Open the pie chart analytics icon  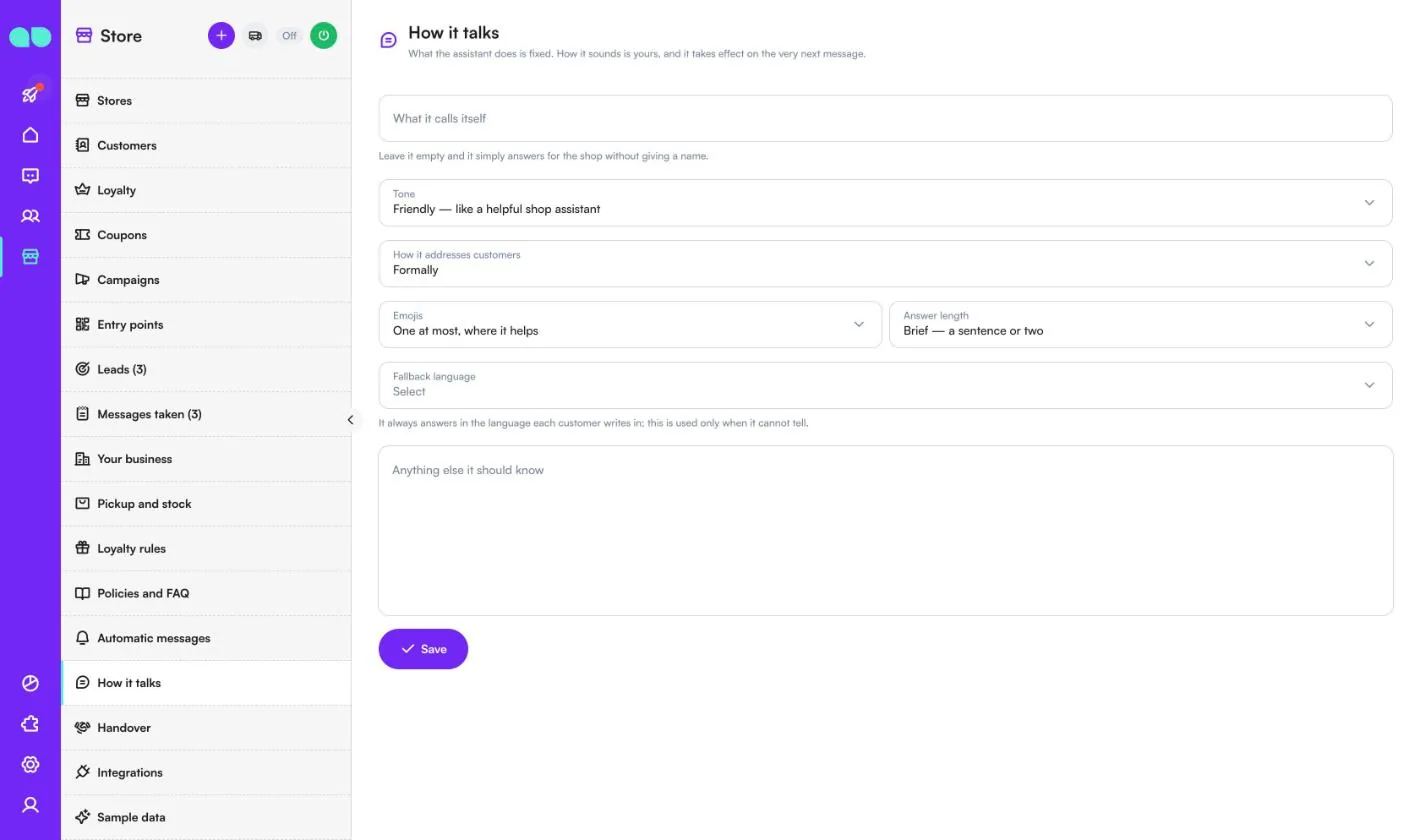coord(30,684)
